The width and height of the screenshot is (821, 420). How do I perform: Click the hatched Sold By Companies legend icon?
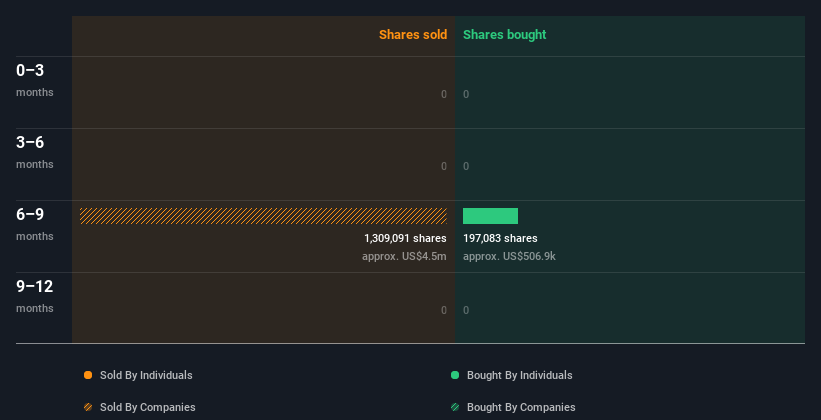coord(88,407)
